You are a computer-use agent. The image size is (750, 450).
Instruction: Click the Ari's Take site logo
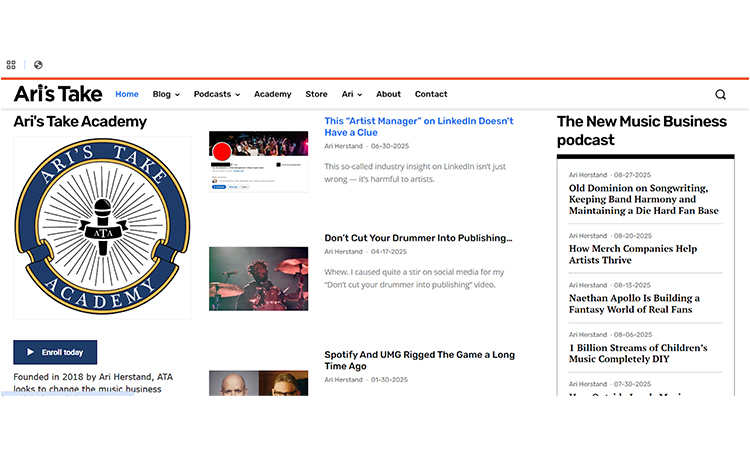58,94
